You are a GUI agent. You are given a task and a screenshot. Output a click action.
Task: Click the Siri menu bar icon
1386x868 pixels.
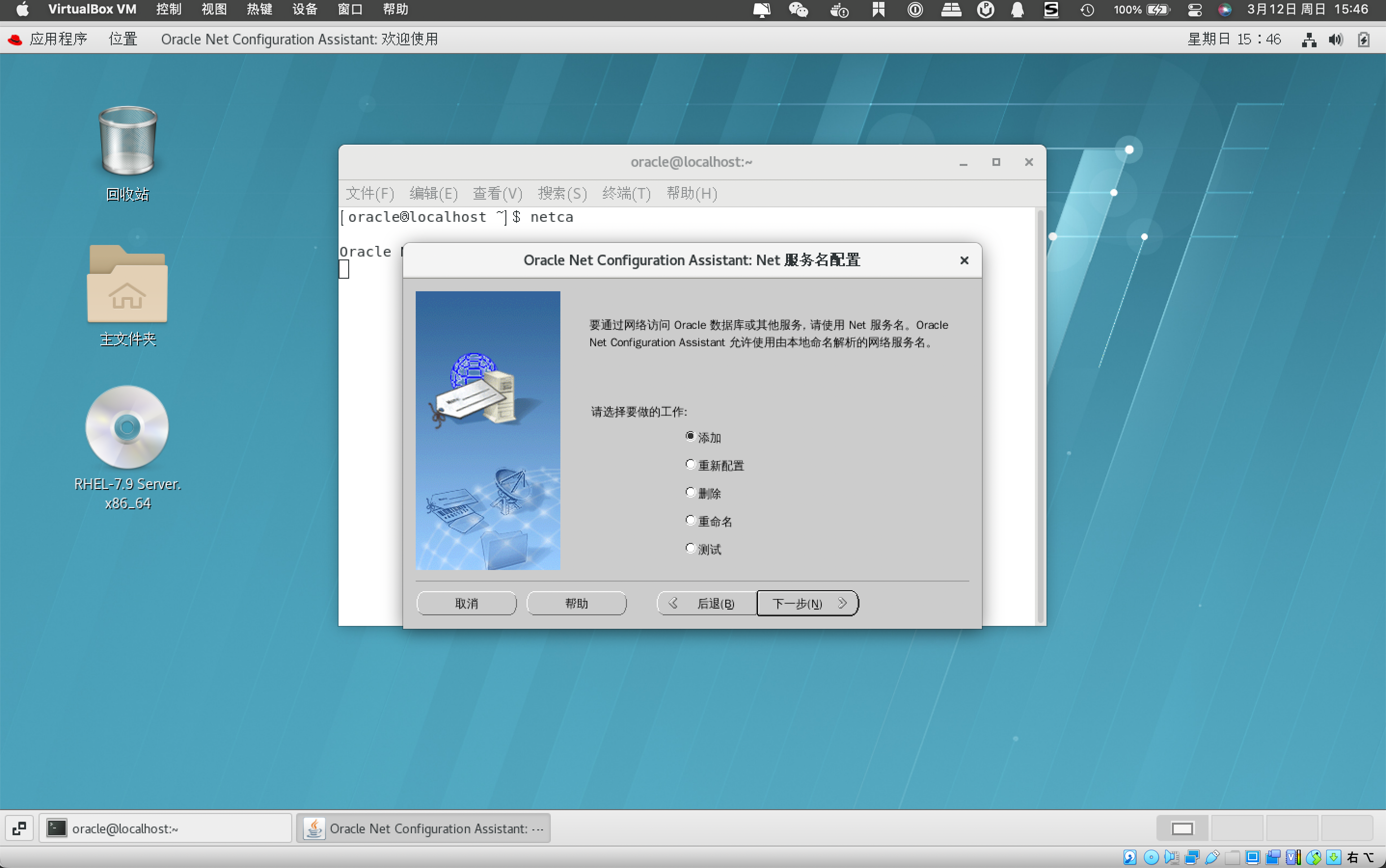point(1224,10)
